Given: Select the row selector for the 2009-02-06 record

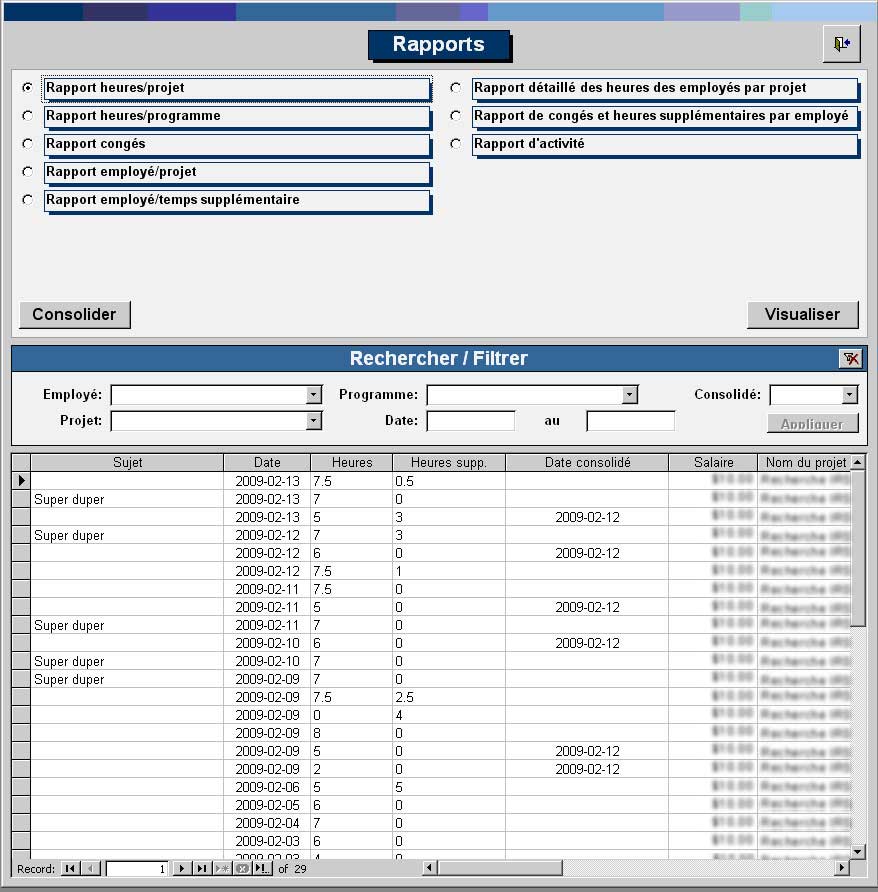Looking at the screenshot, I should tap(21, 787).
